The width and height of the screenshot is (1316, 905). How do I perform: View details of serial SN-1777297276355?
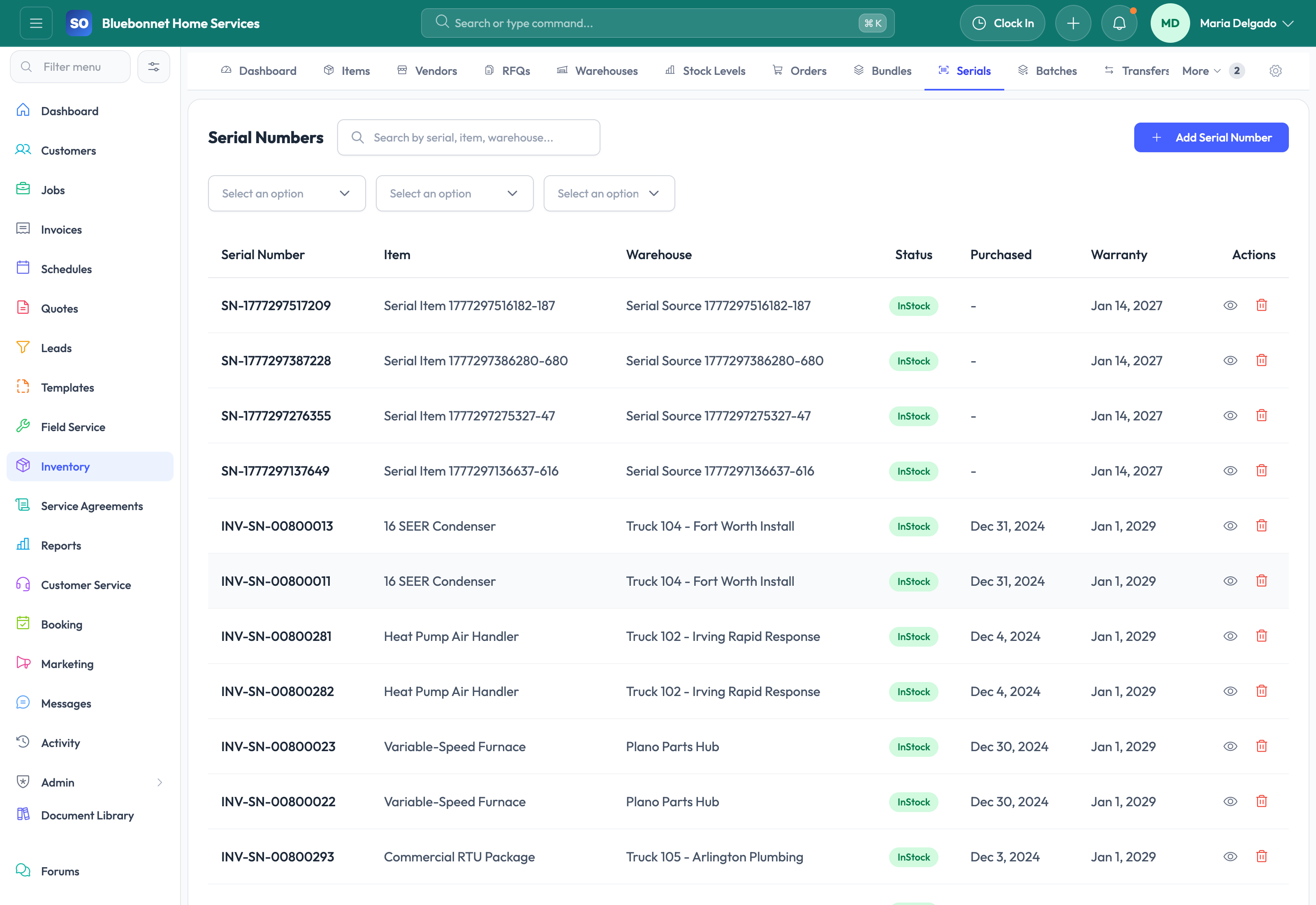(x=1230, y=415)
